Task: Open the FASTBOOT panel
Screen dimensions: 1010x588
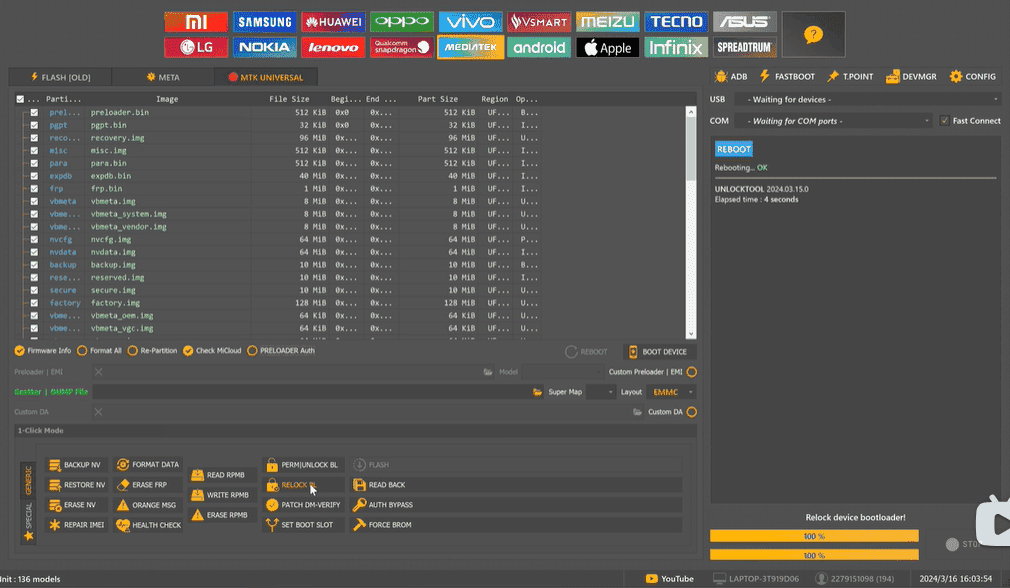Action: [x=786, y=76]
